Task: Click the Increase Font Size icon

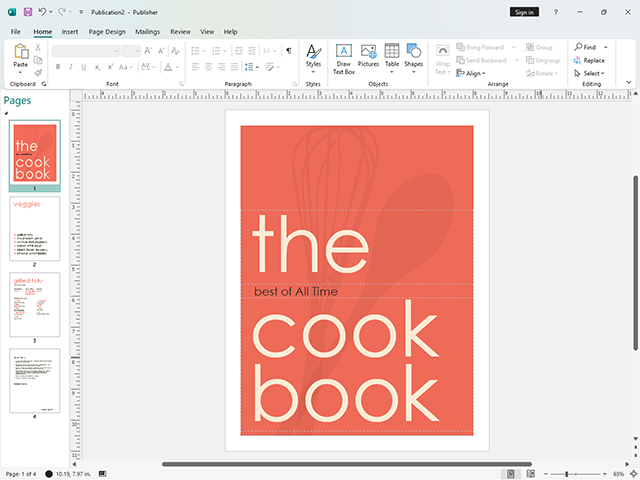Action: 148,51
